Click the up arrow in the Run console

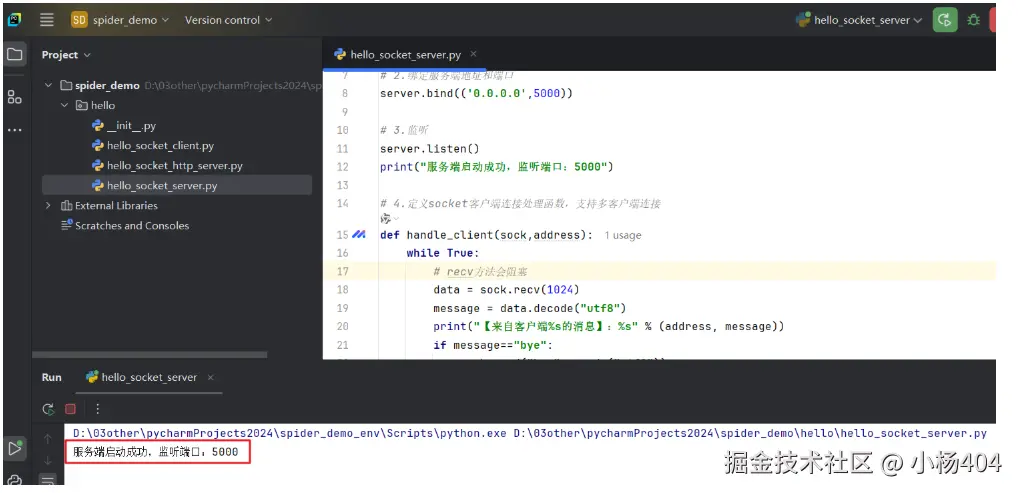coord(47,439)
